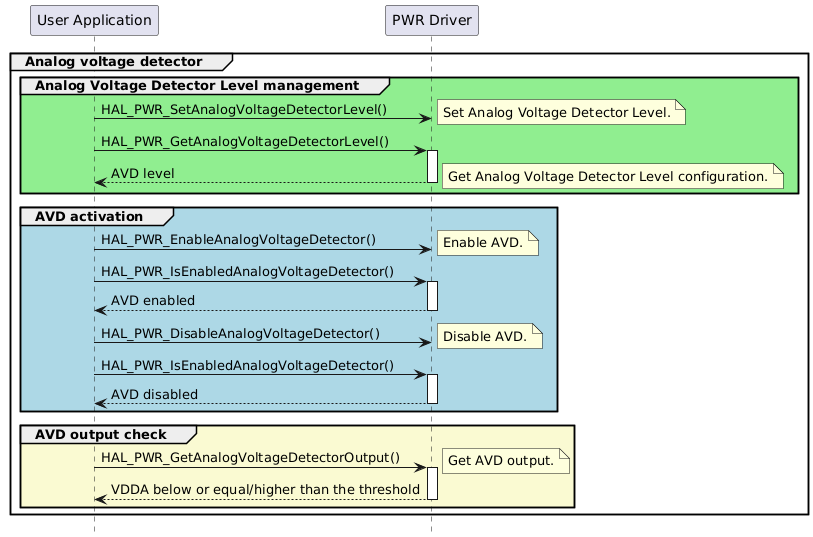Click 'Set Analog Voltage Detector Level.' note
Viewport: 813px width, 537px height.
coord(562,112)
